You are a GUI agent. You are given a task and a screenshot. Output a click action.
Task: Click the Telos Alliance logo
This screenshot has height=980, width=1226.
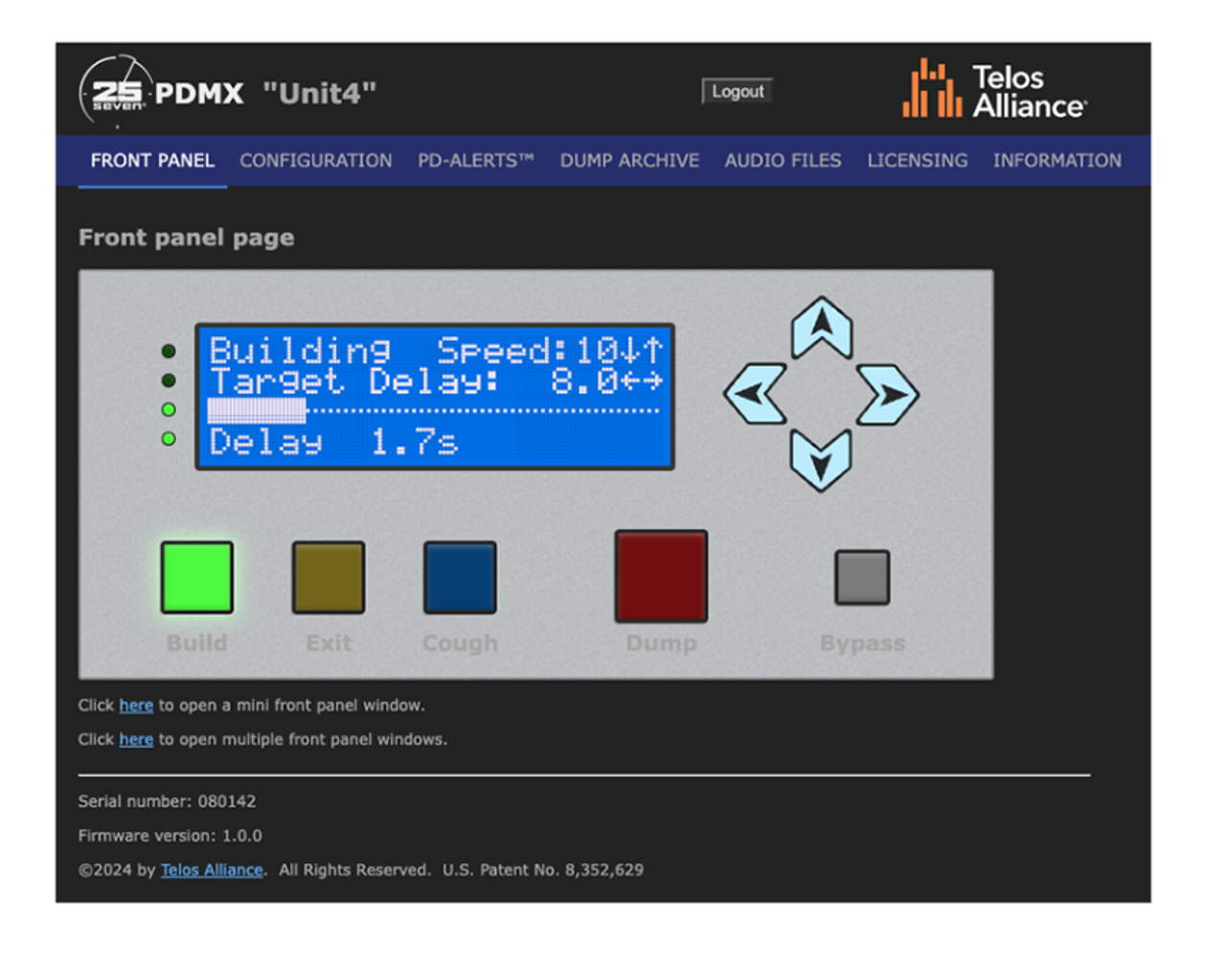coord(994,89)
